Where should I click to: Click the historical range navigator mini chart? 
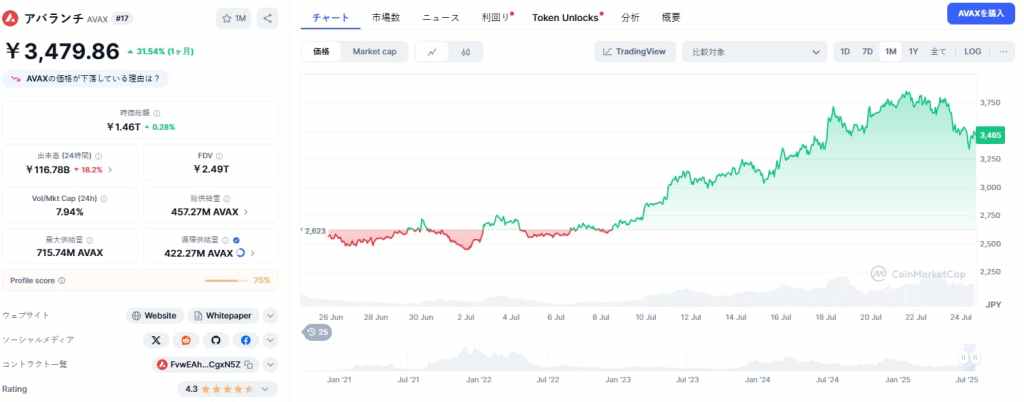(639, 358)
